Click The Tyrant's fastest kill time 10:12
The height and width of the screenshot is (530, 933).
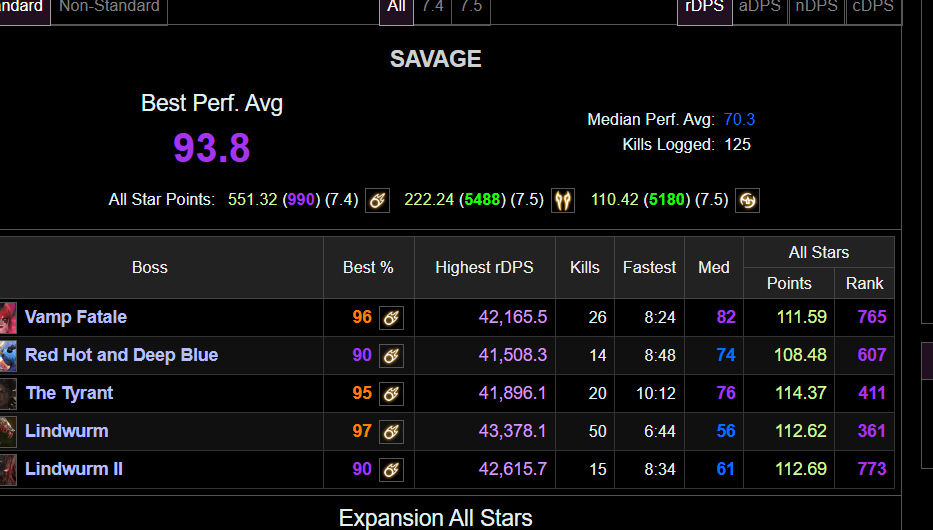click(x=656, y=393)
